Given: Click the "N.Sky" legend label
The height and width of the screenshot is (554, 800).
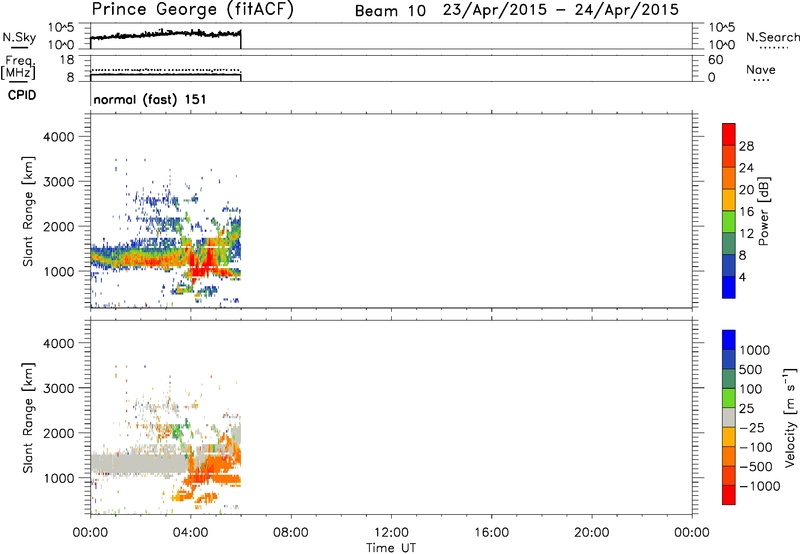Looking at the screenshot, I should (19, 37).
